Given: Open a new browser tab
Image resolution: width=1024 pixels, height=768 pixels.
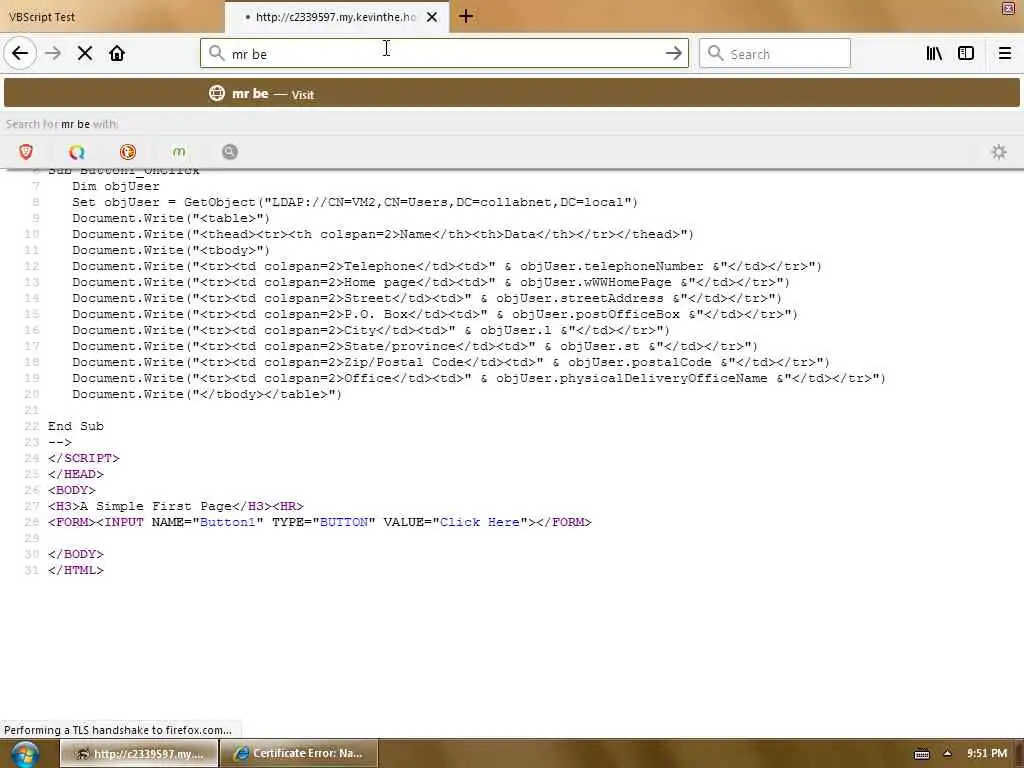Looking at the screenshot, I should (466, 17).
